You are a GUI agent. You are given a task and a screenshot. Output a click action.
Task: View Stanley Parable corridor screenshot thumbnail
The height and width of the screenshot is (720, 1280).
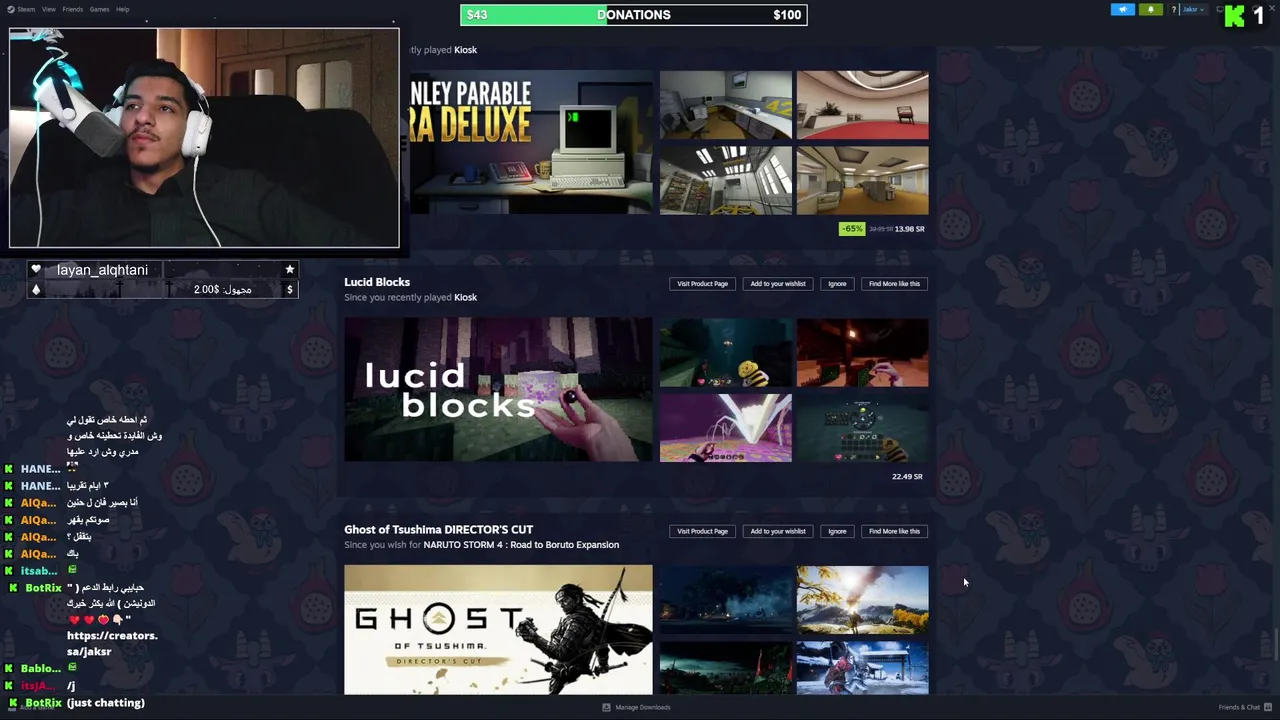pos(725,181)
